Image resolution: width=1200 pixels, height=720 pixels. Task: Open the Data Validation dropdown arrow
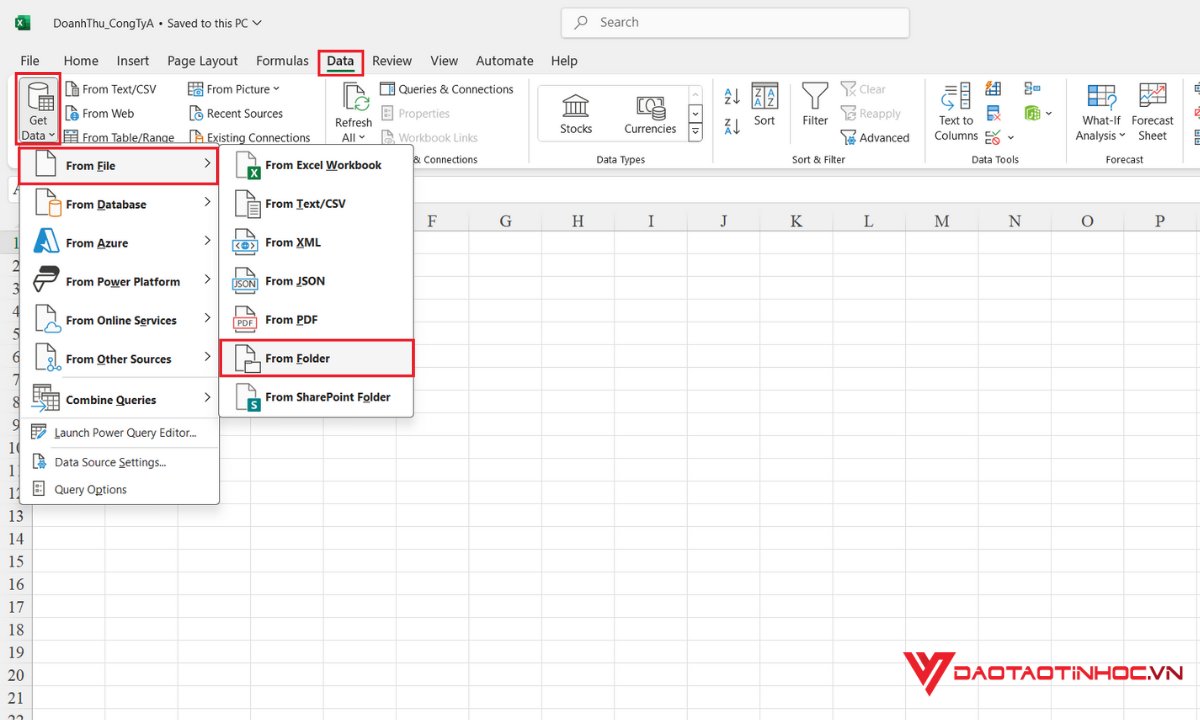(x=1011, y=138)
